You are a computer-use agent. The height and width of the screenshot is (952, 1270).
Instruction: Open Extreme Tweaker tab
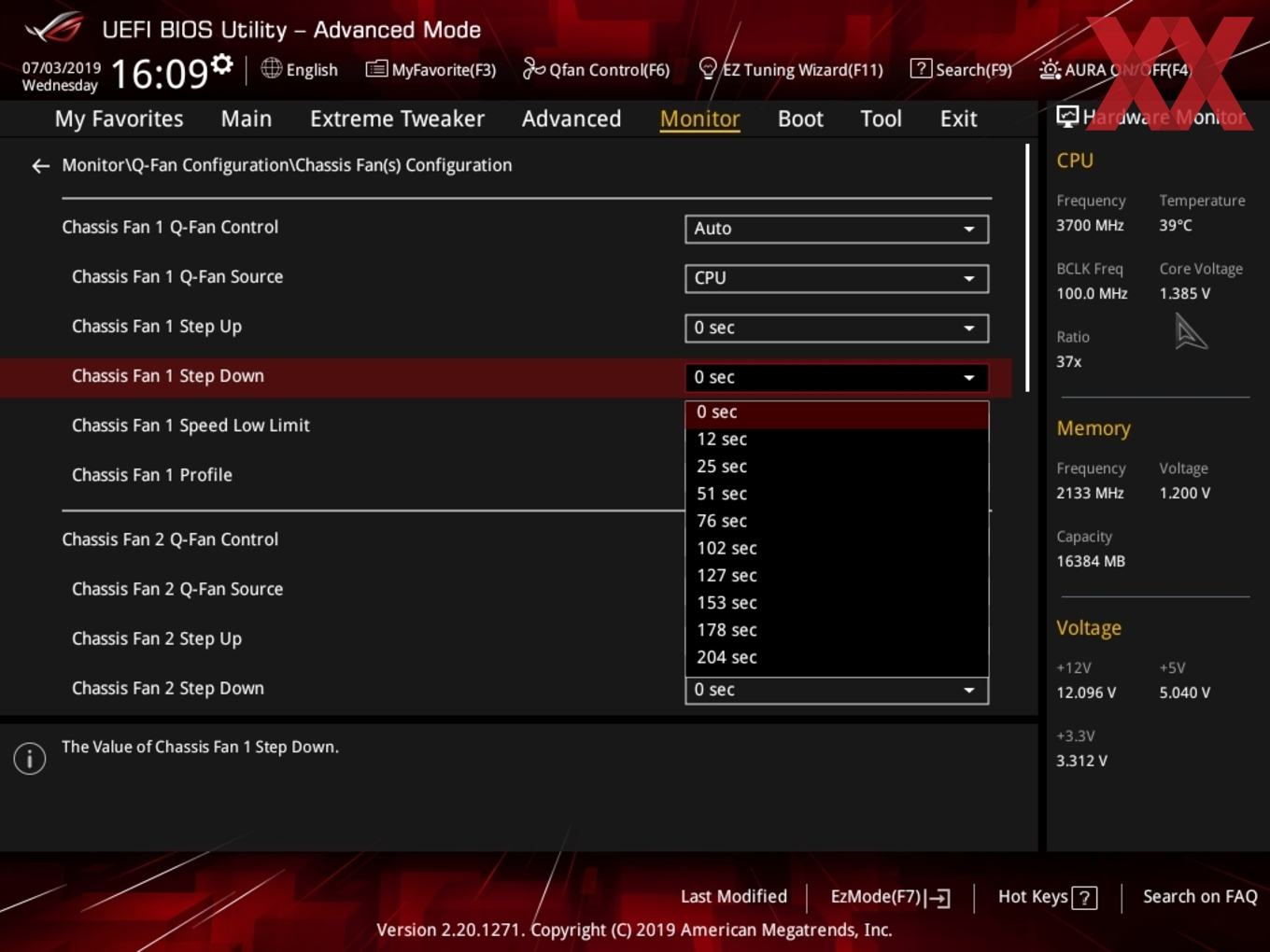397,119
